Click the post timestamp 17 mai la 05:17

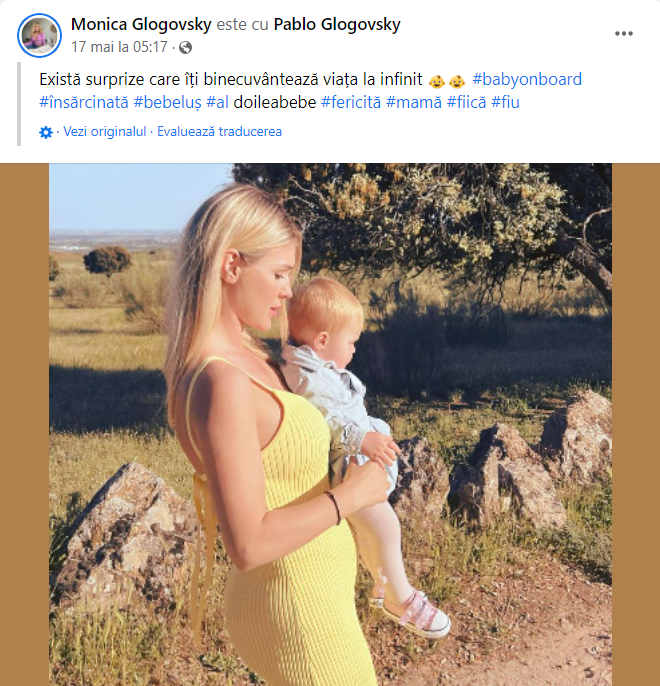point(119,47)
